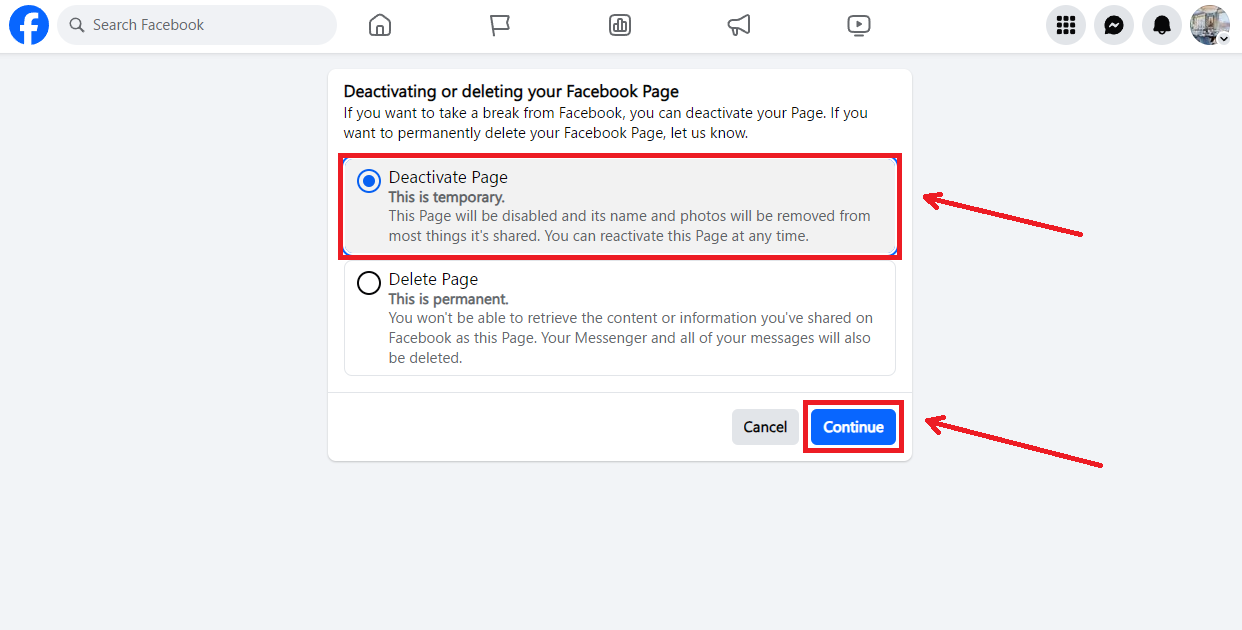Open the insights chart icon
1242x630 pixels.
(620, 25)
